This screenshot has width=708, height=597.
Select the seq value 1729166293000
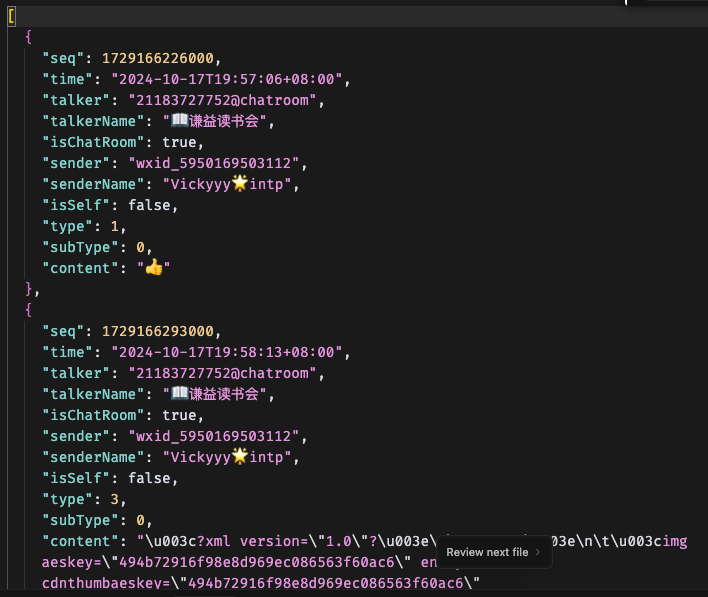[158, 331]
